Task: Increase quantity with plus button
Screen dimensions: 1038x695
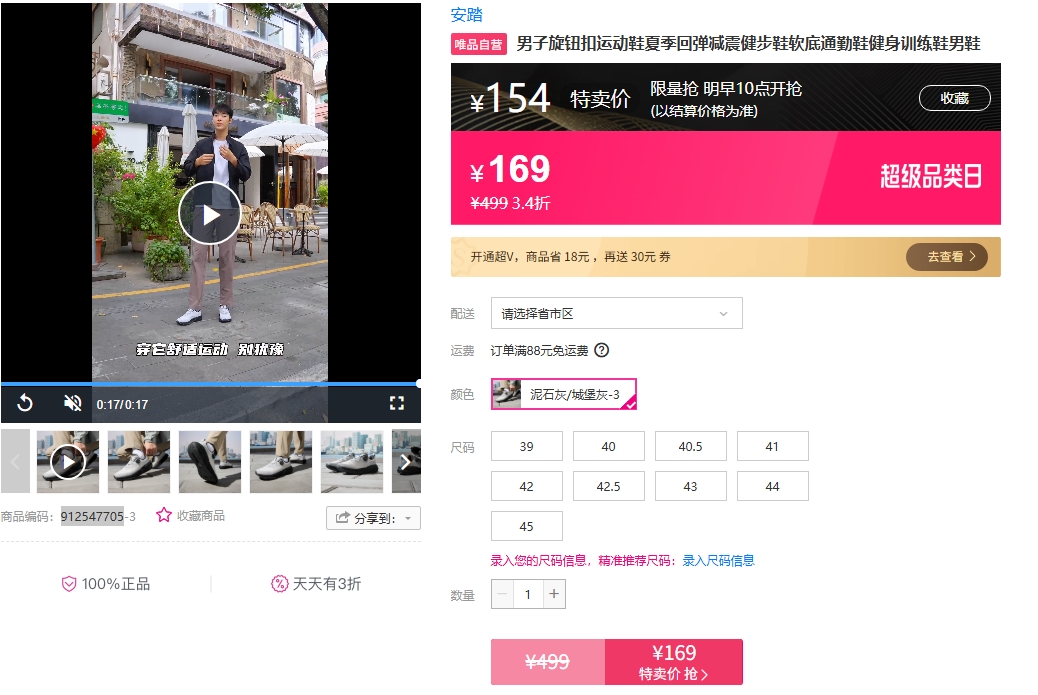Action: [x=554, y=594]
